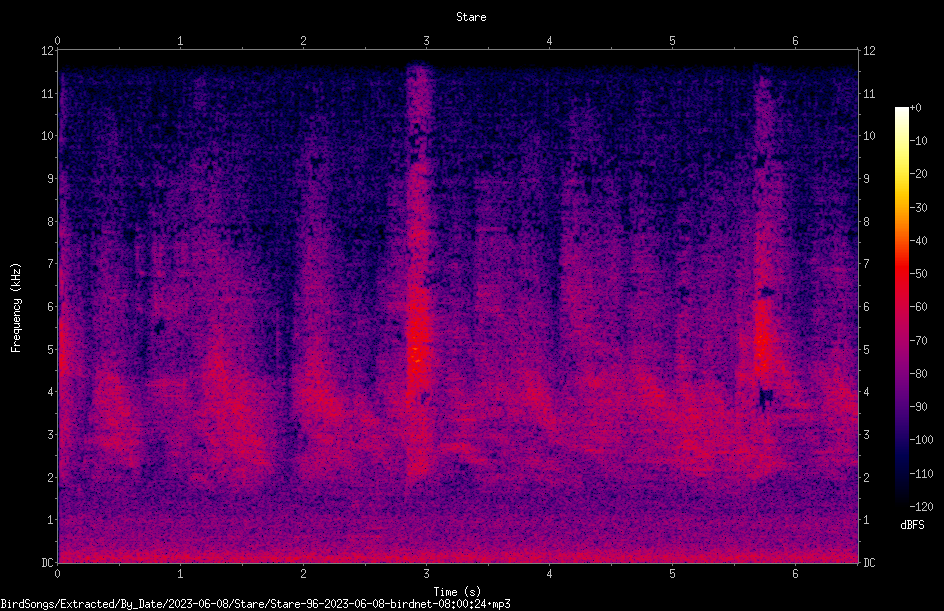Click the 8 kHz tick on the right axis
944x611 pixels.
(x=866, y=222)
